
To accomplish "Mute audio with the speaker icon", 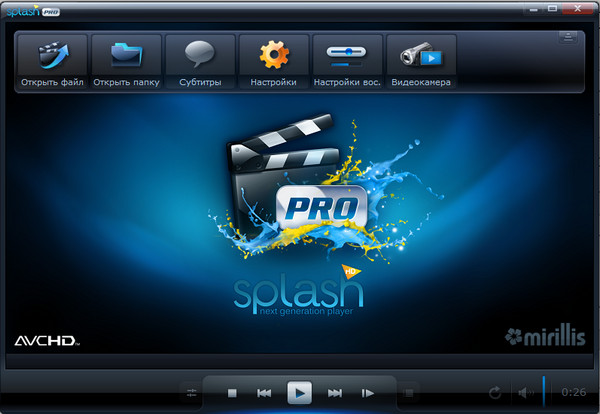I will (x=523, y=393).
